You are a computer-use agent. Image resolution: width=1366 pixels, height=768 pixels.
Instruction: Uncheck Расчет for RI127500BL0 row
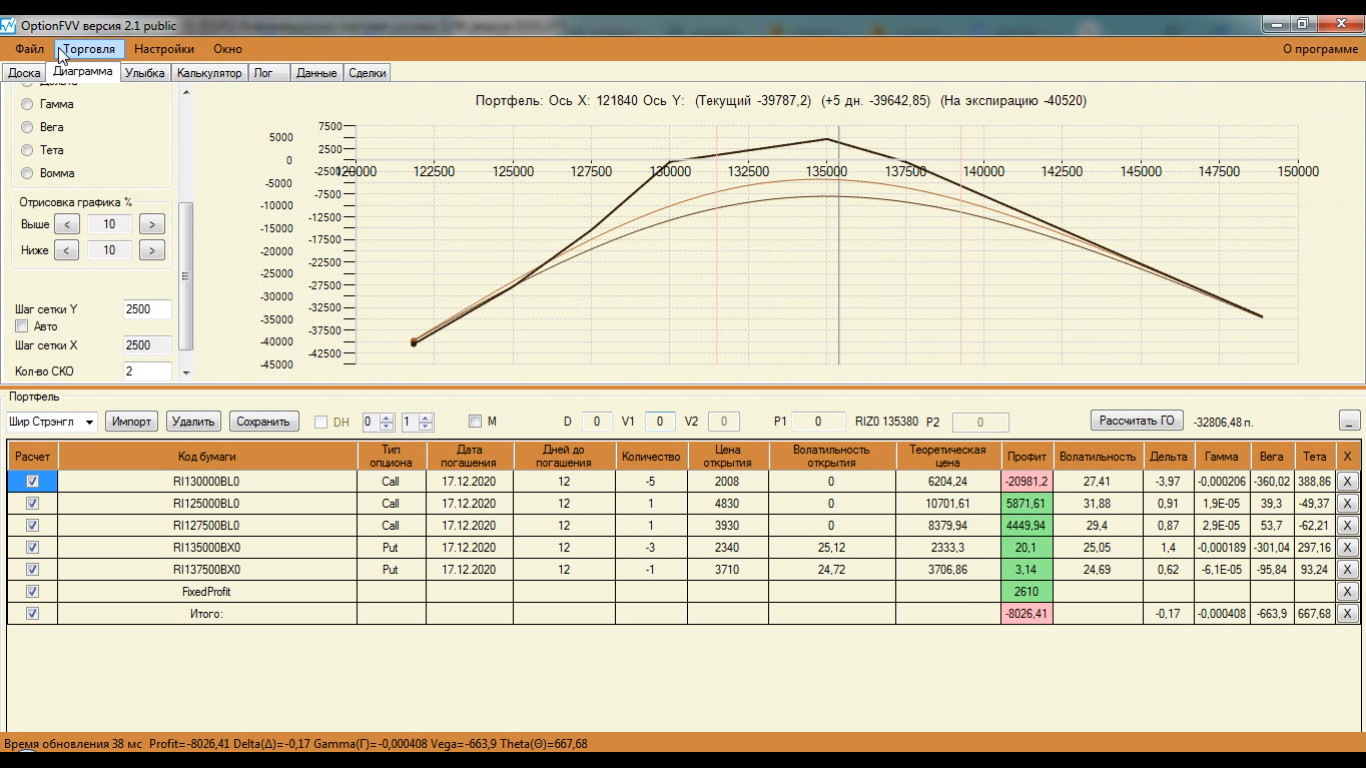(x=33, y=525)
